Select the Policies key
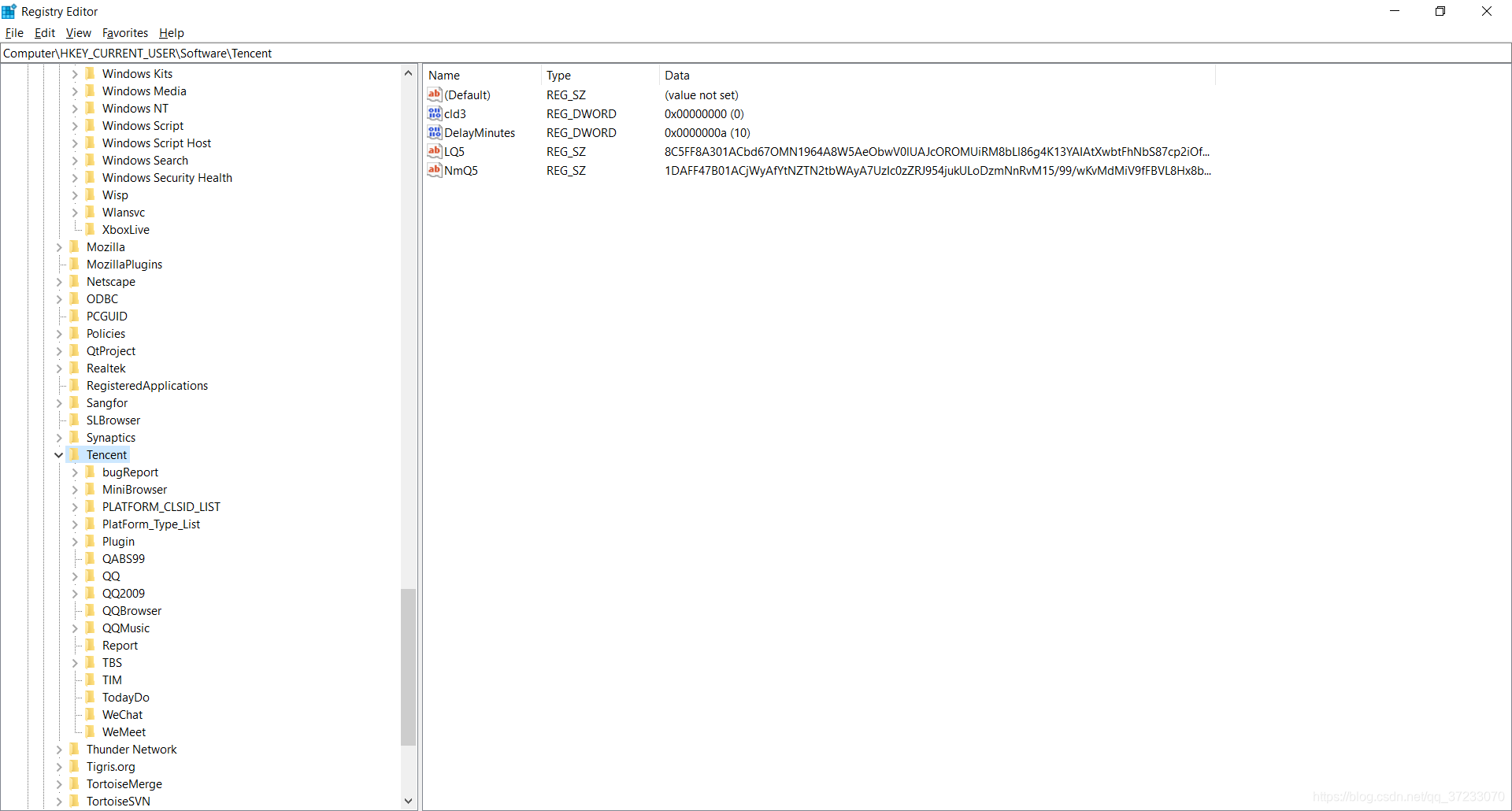The image size is (1512, 811). click(x=106, y=334)
